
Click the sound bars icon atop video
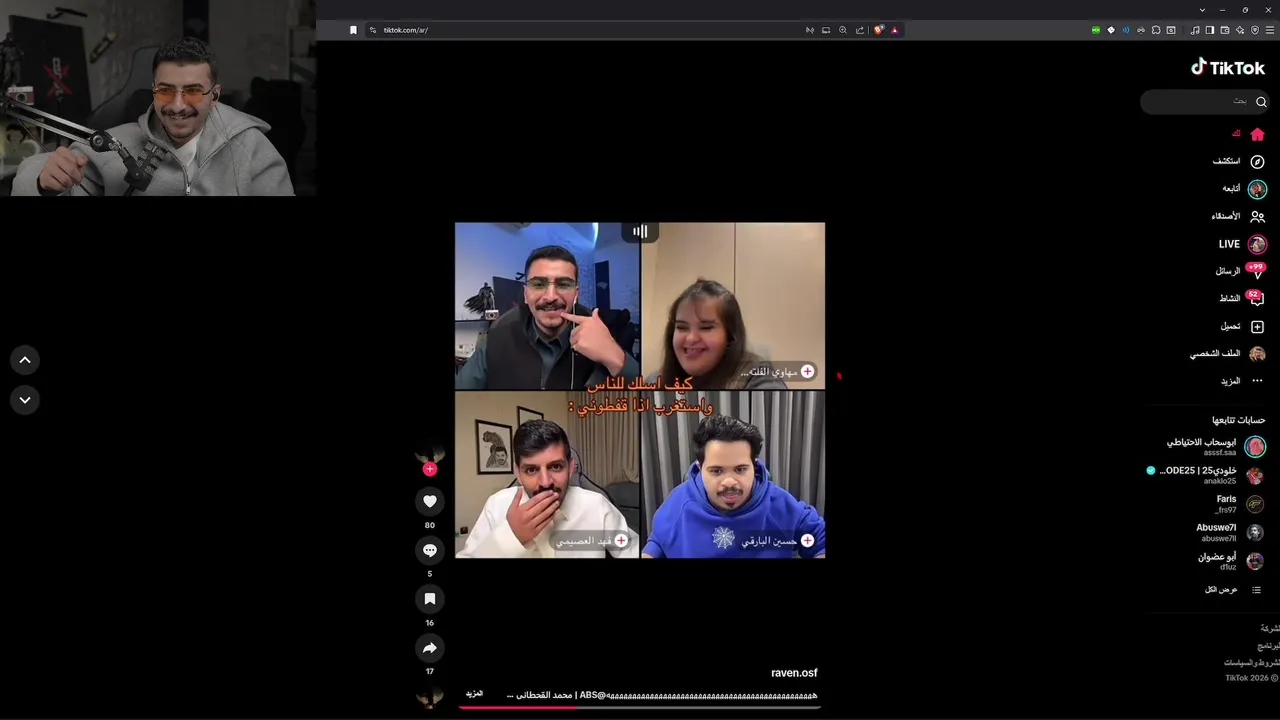click(x=640, y=232)
